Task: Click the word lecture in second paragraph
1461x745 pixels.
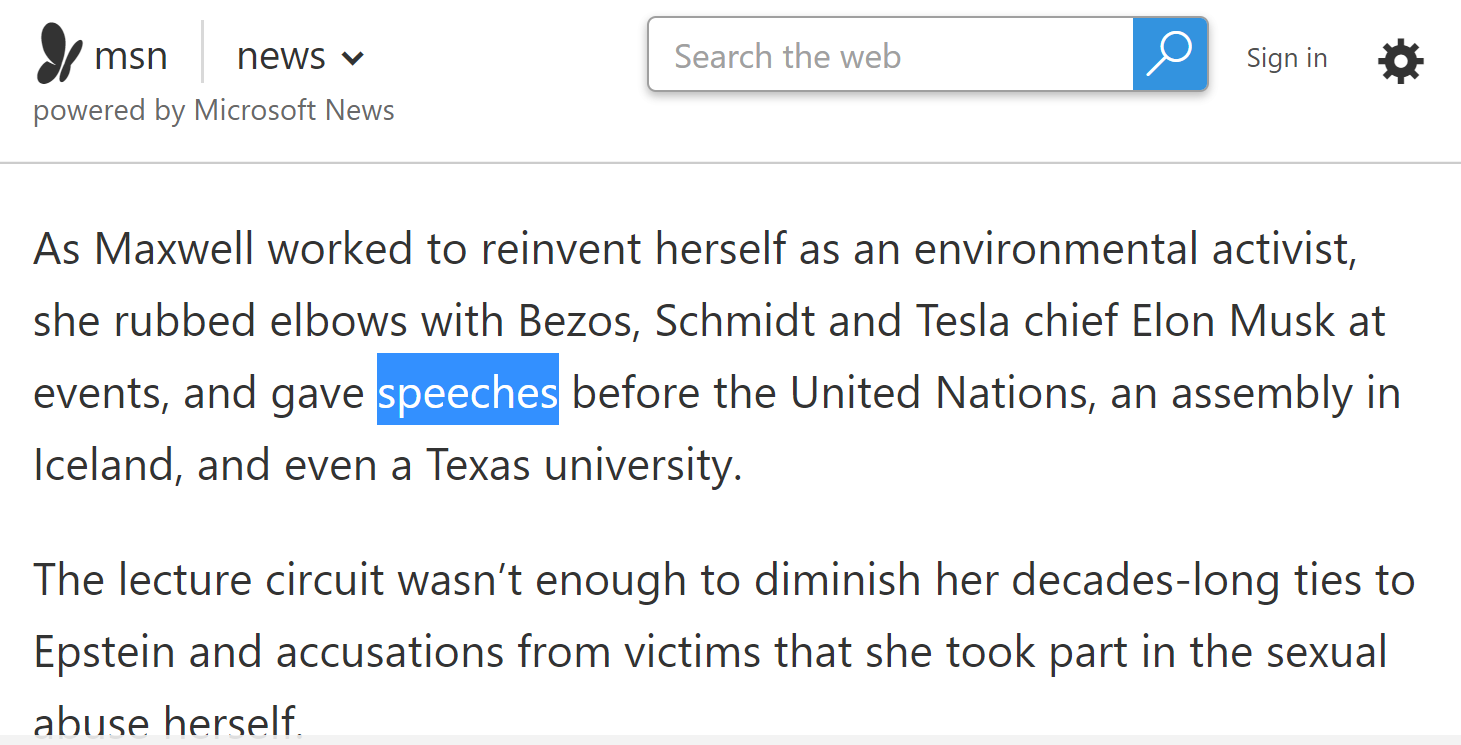Action: [x=185, y=580]
